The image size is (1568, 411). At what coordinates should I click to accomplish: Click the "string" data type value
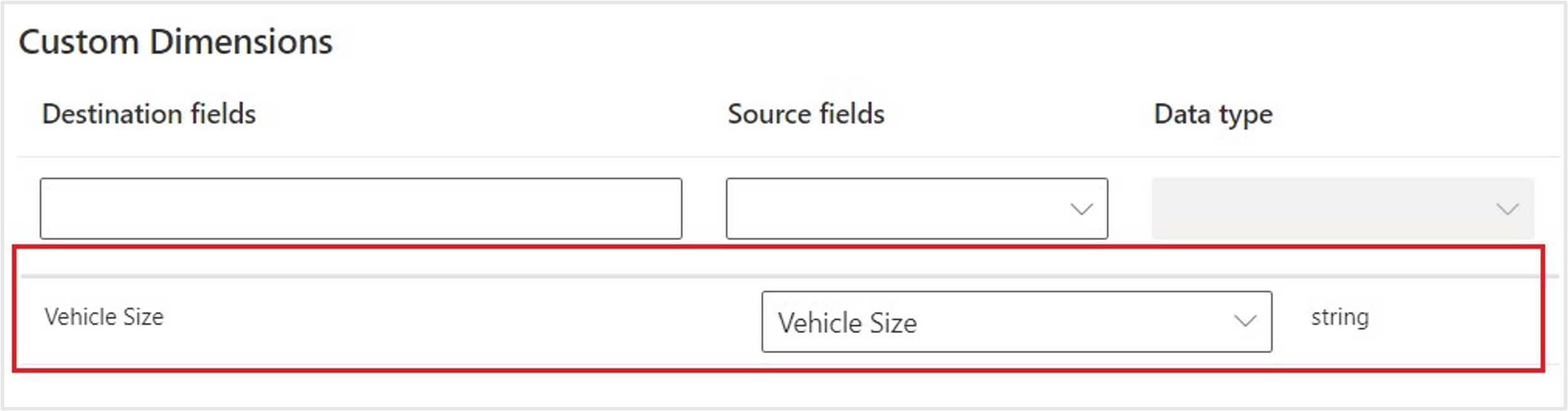pyautogui.click(x=1340, y=317)
